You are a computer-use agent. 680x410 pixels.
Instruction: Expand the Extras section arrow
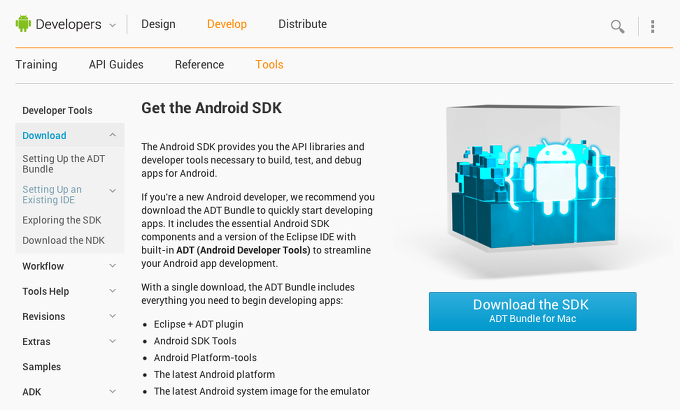113,341
